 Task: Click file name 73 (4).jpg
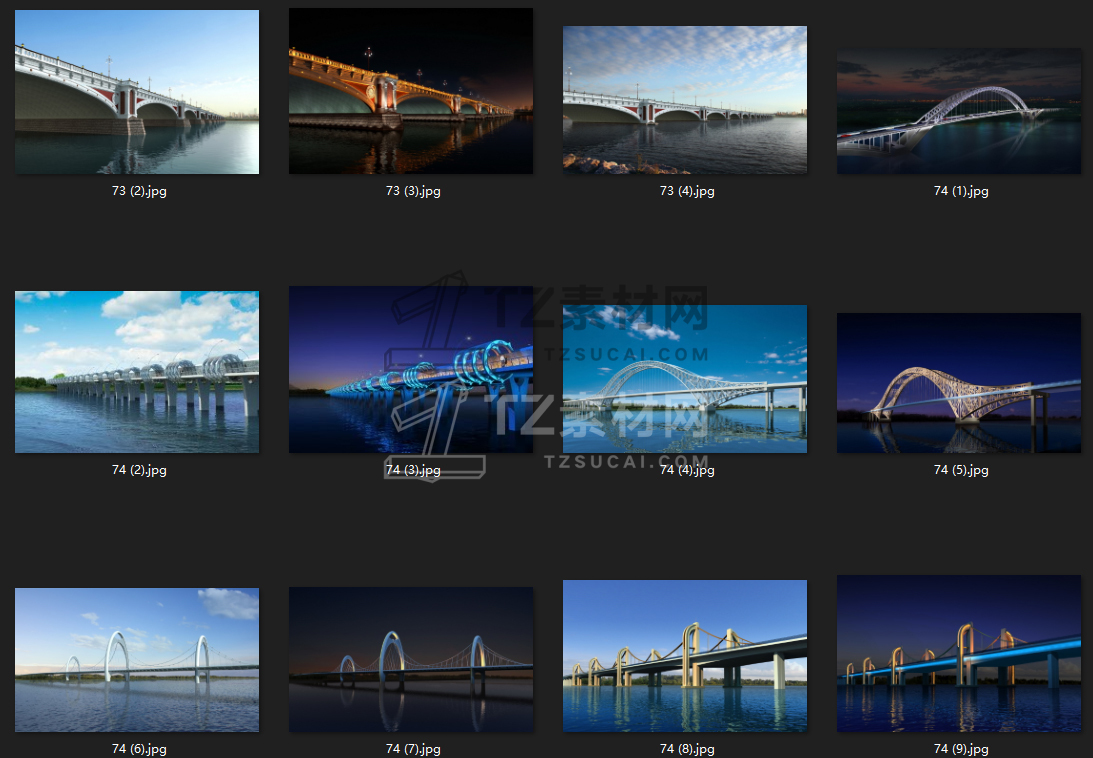(687, 191)
